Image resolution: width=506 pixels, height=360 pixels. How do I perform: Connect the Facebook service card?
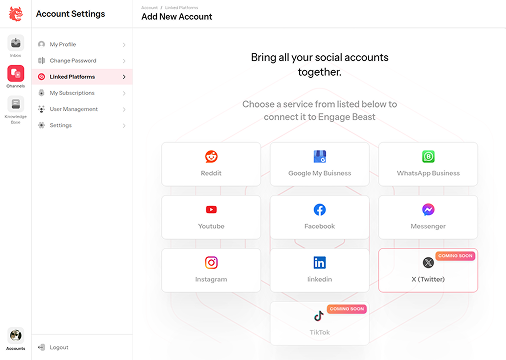tap(320, 217)
